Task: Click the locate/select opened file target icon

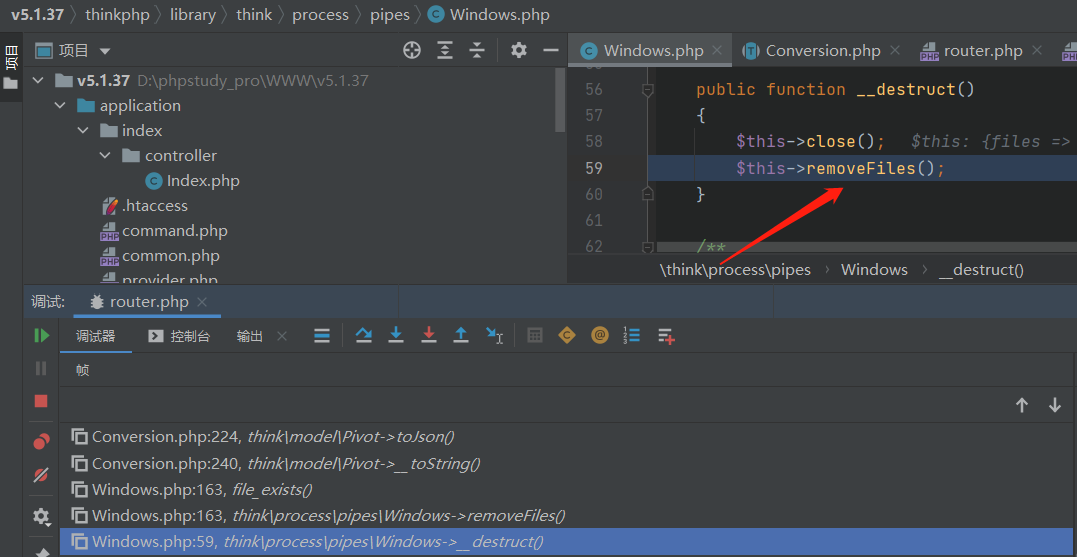Action: pyautogui.click(x=411, y=50)
